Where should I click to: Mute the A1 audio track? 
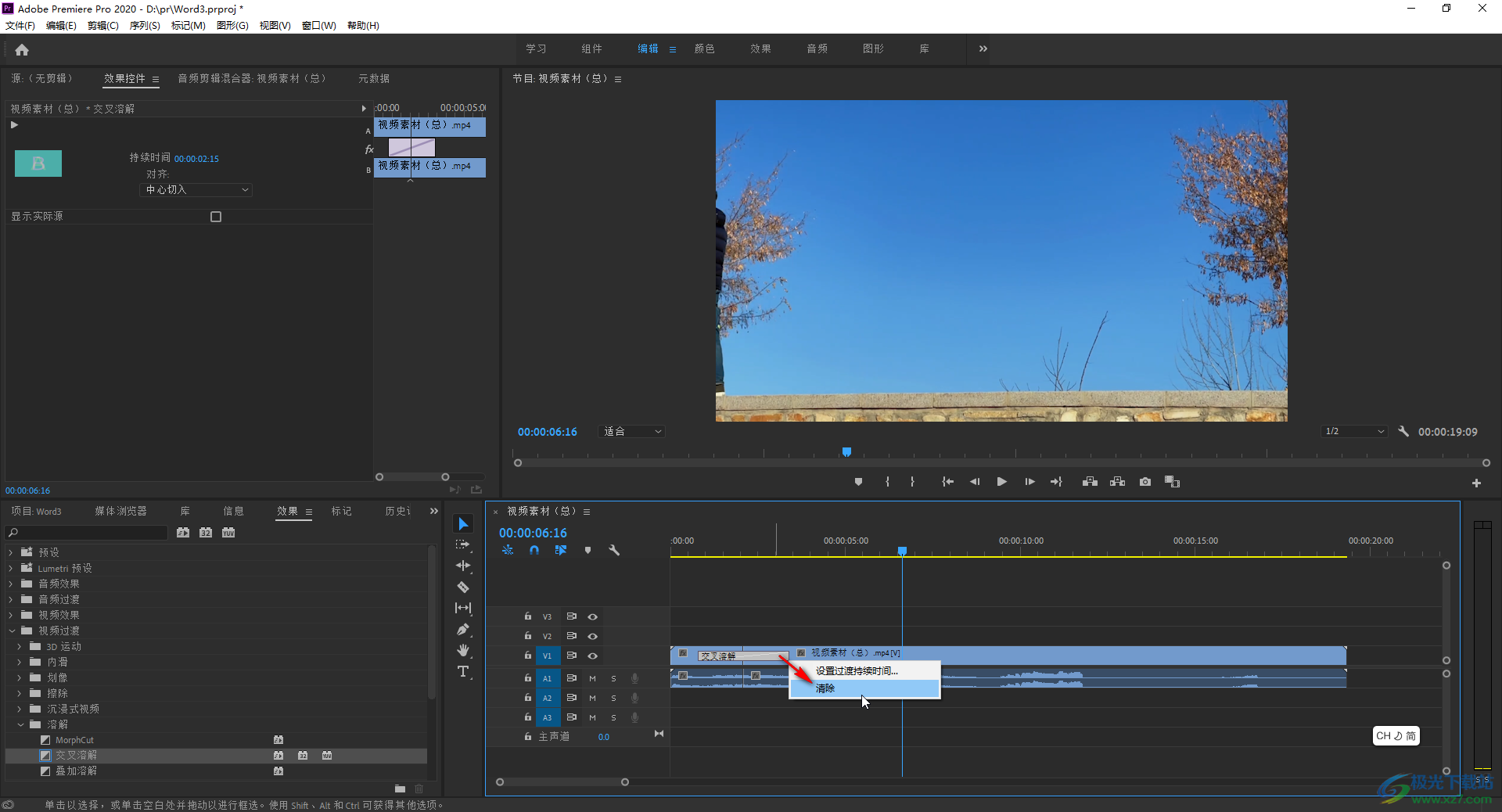[592, 678]
